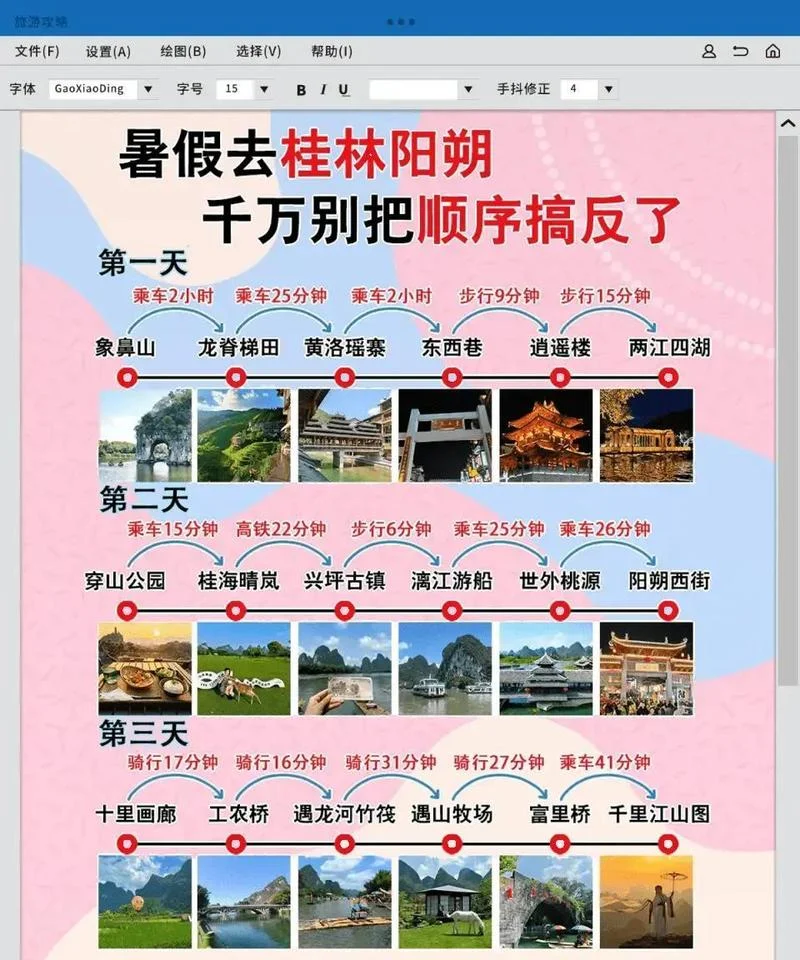Image resolution: width=800 pixels, height=960 pixels.
Task: Click the 步行9分钟 label
Action: tap(499, 296)
